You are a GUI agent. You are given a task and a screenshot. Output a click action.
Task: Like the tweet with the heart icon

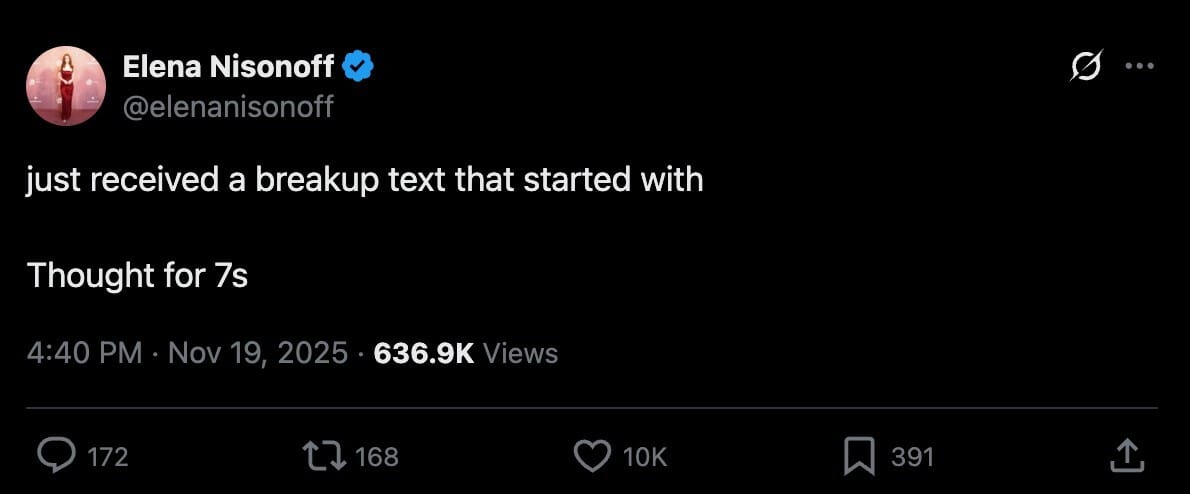coord(592,456)
